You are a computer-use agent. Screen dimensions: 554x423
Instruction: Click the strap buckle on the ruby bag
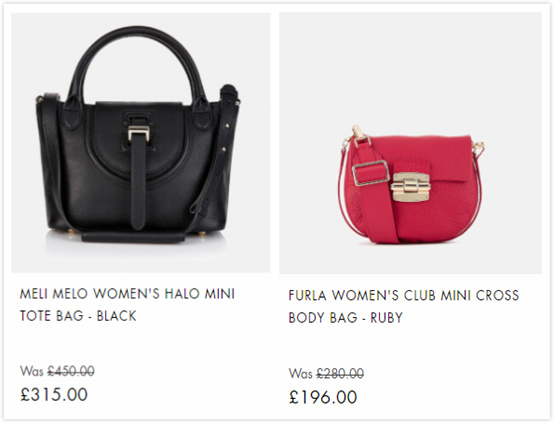click(x=370, y=173)
